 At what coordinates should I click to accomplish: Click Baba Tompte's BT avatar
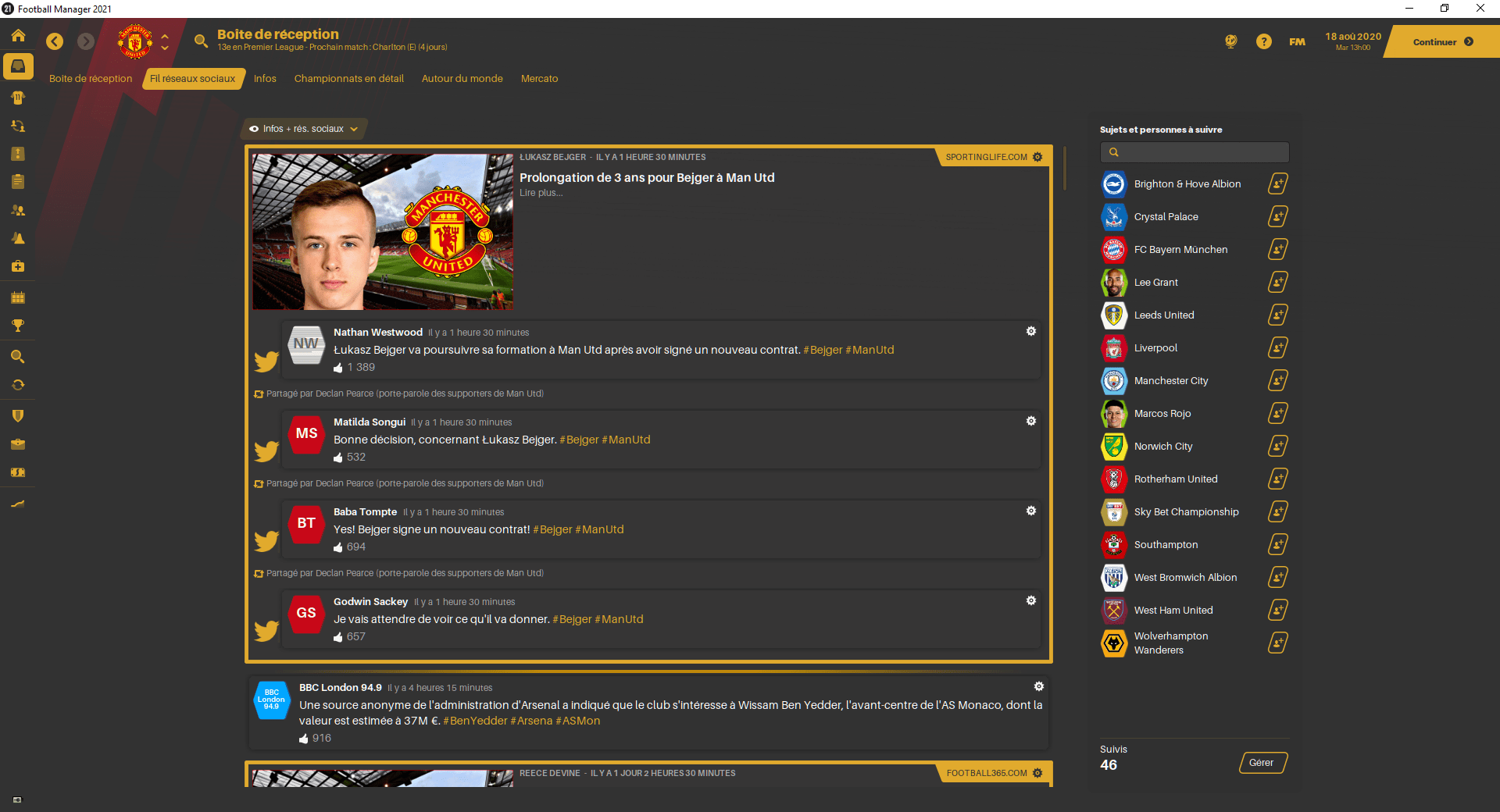(x=306, y=523)
